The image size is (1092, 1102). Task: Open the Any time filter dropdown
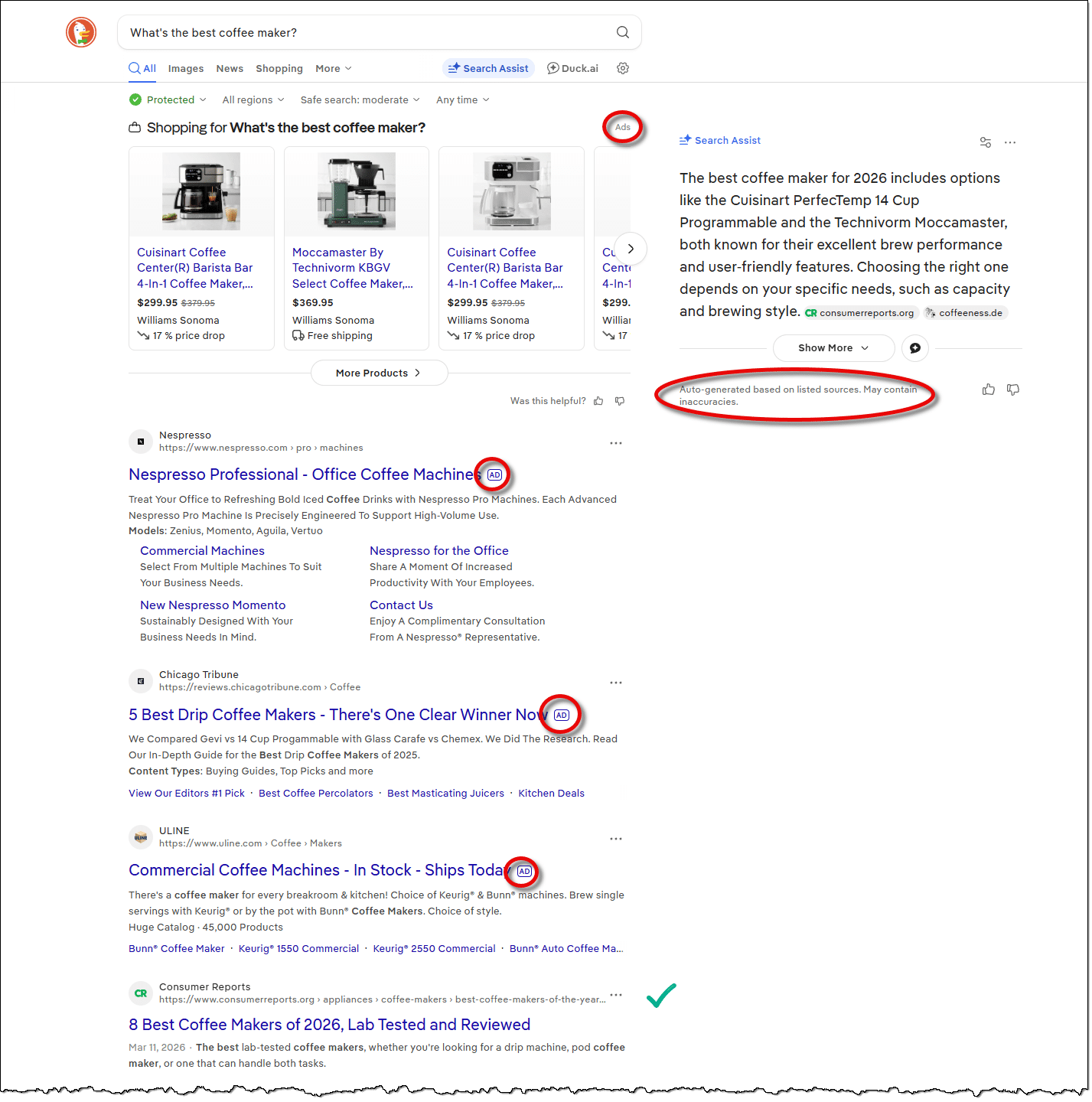point(462,99)
